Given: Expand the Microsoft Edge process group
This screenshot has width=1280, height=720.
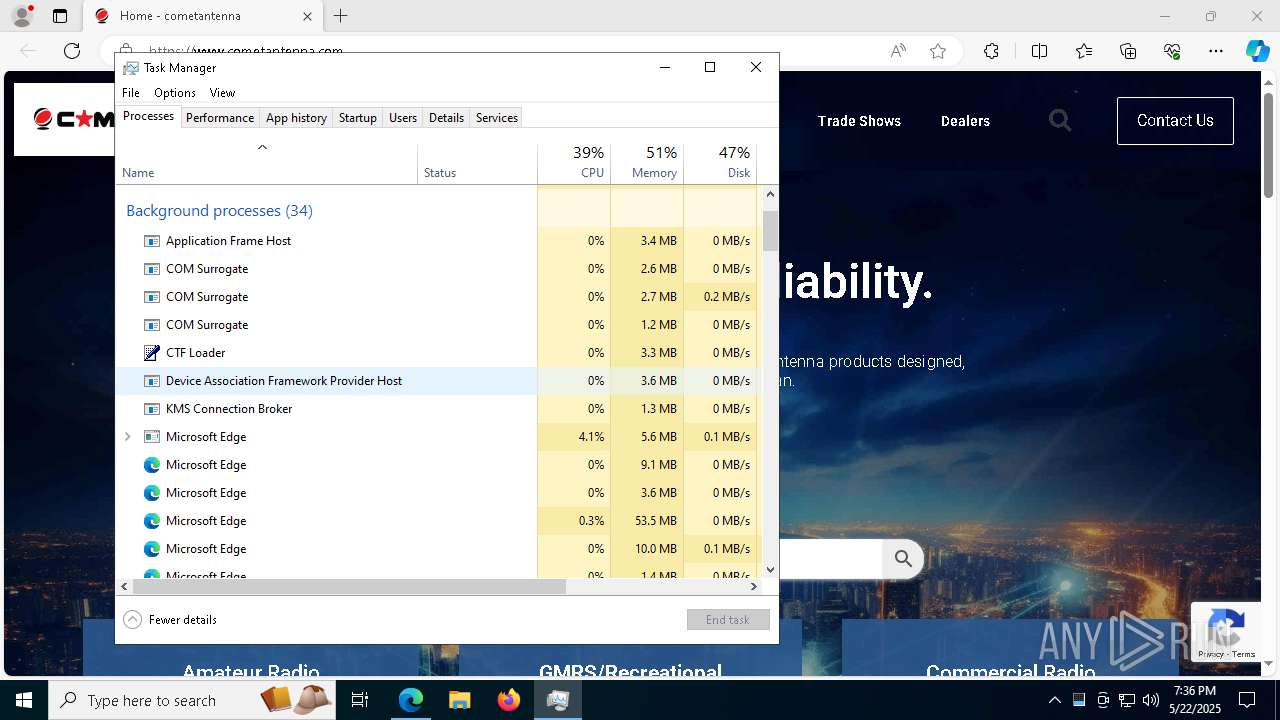Looking at the screenshot, I should click(127, 437).
